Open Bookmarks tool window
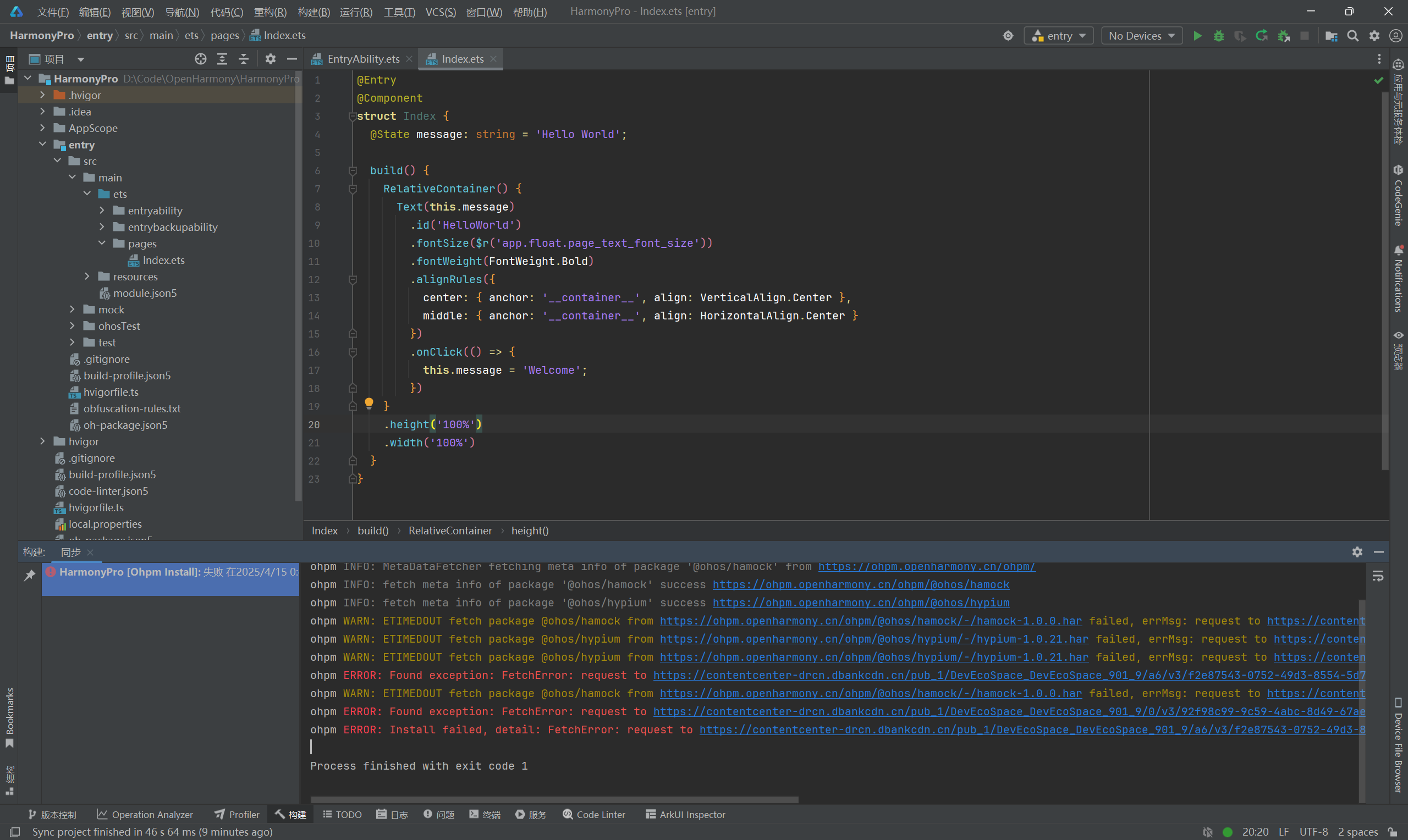 pos(9,718)
